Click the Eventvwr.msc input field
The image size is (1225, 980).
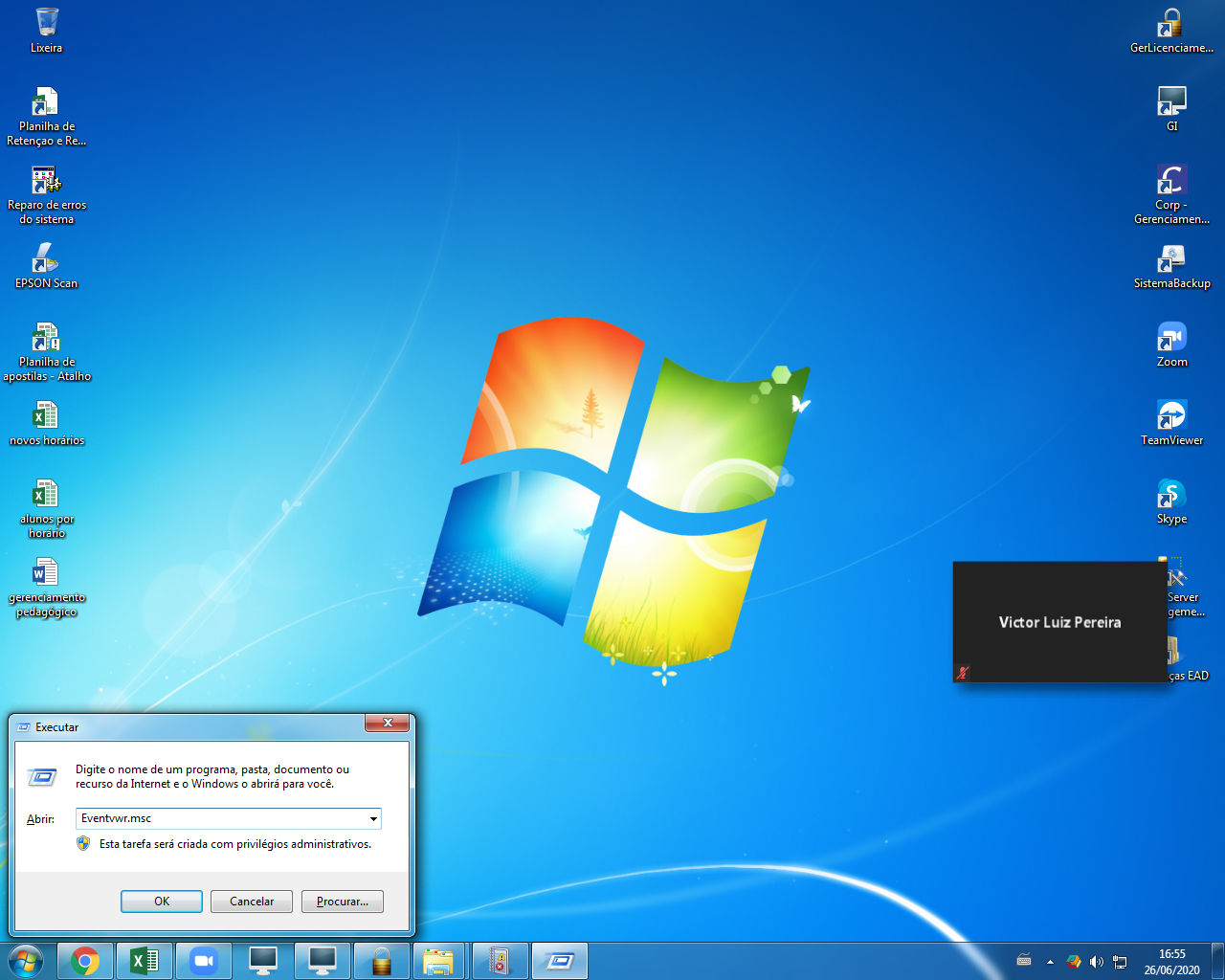(x=228, y=818)
